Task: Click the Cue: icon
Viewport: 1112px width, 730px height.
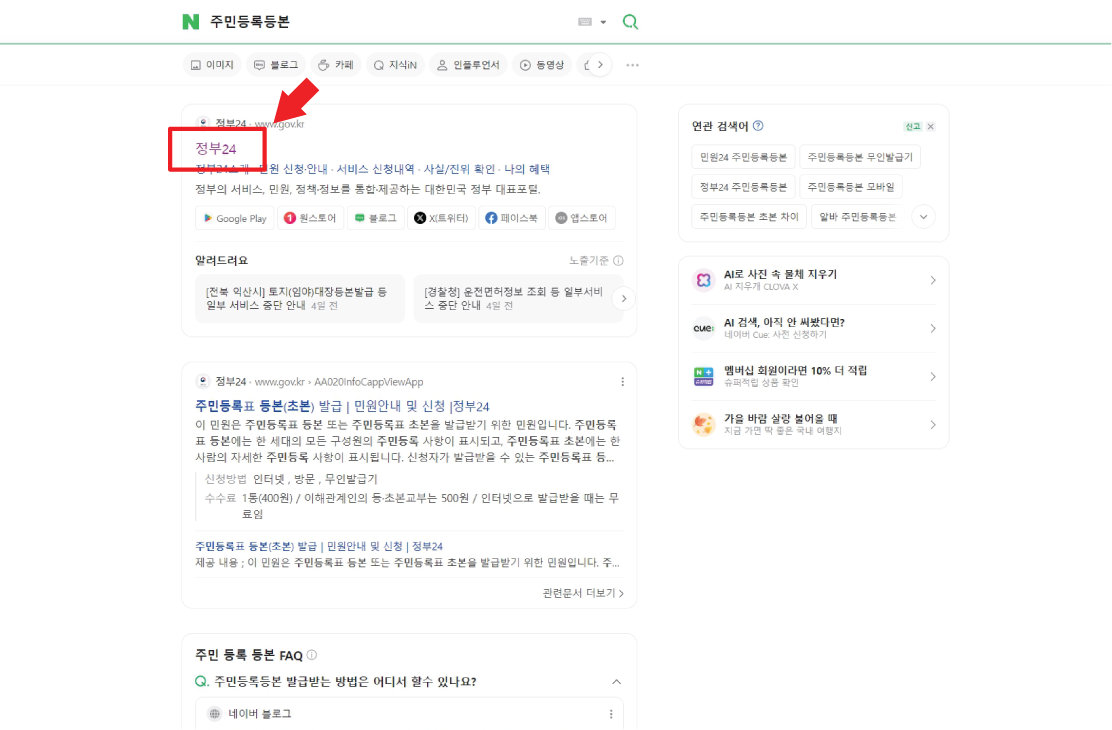Action: click(x=704, y=328)
